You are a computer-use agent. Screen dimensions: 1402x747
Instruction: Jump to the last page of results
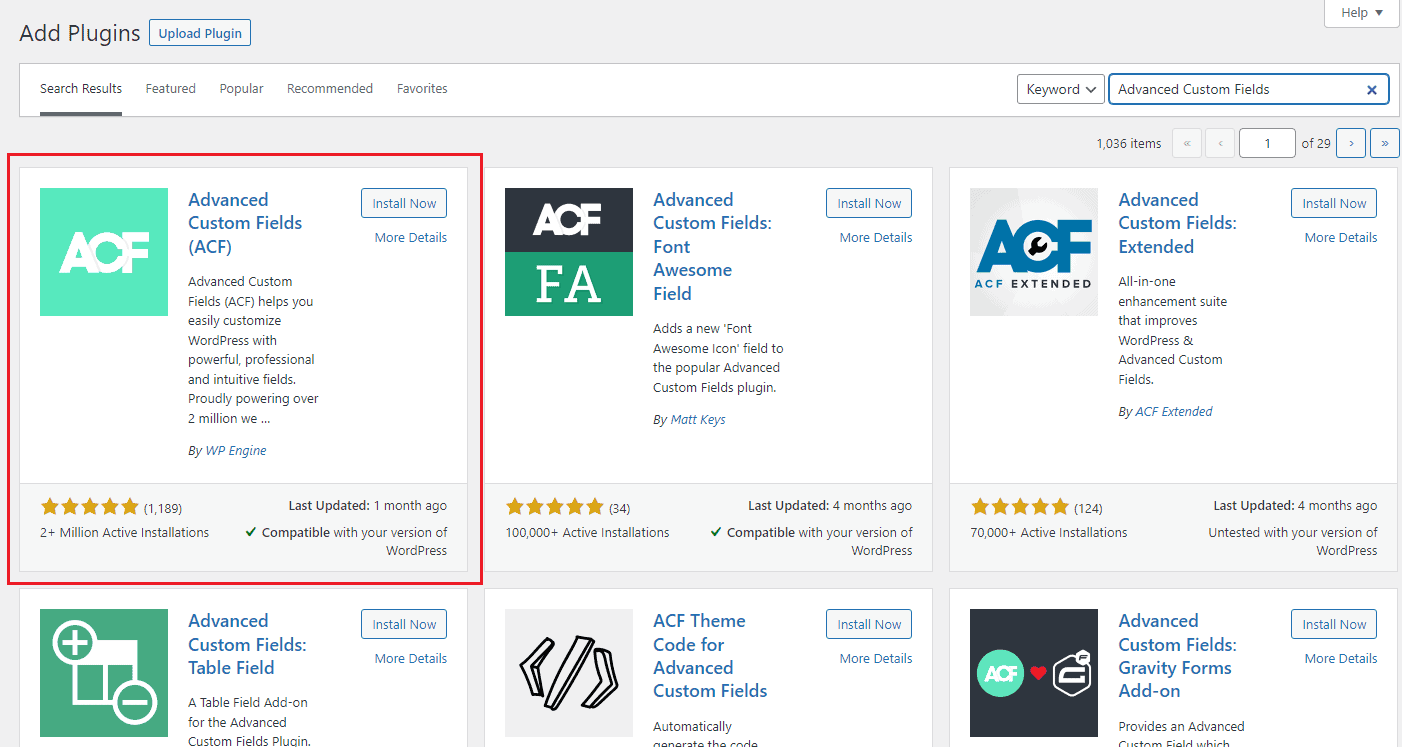click(x=1384, y=143)
